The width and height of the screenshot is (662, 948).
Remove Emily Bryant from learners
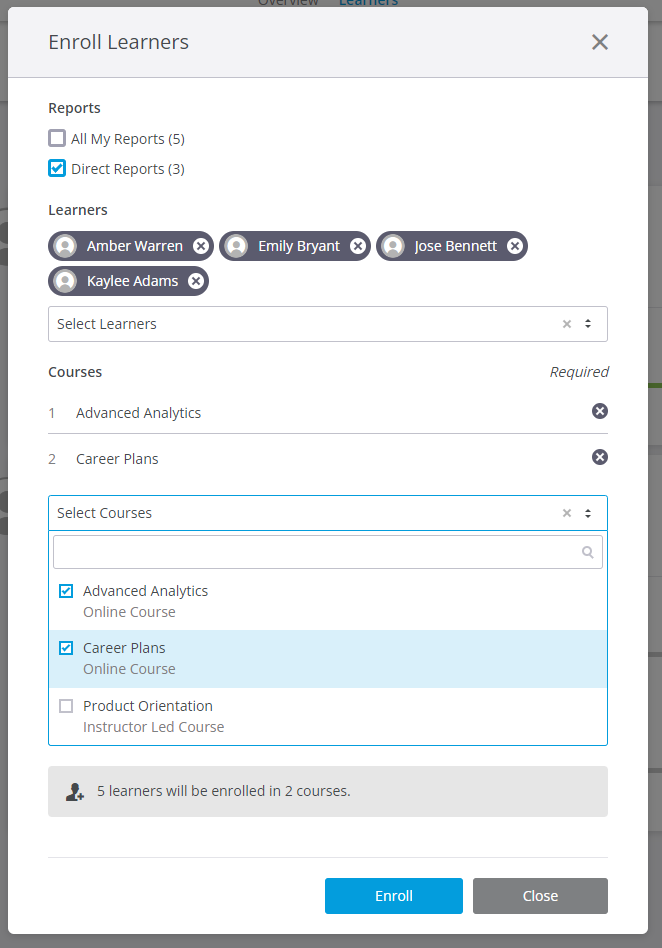[x=358, y=246]
